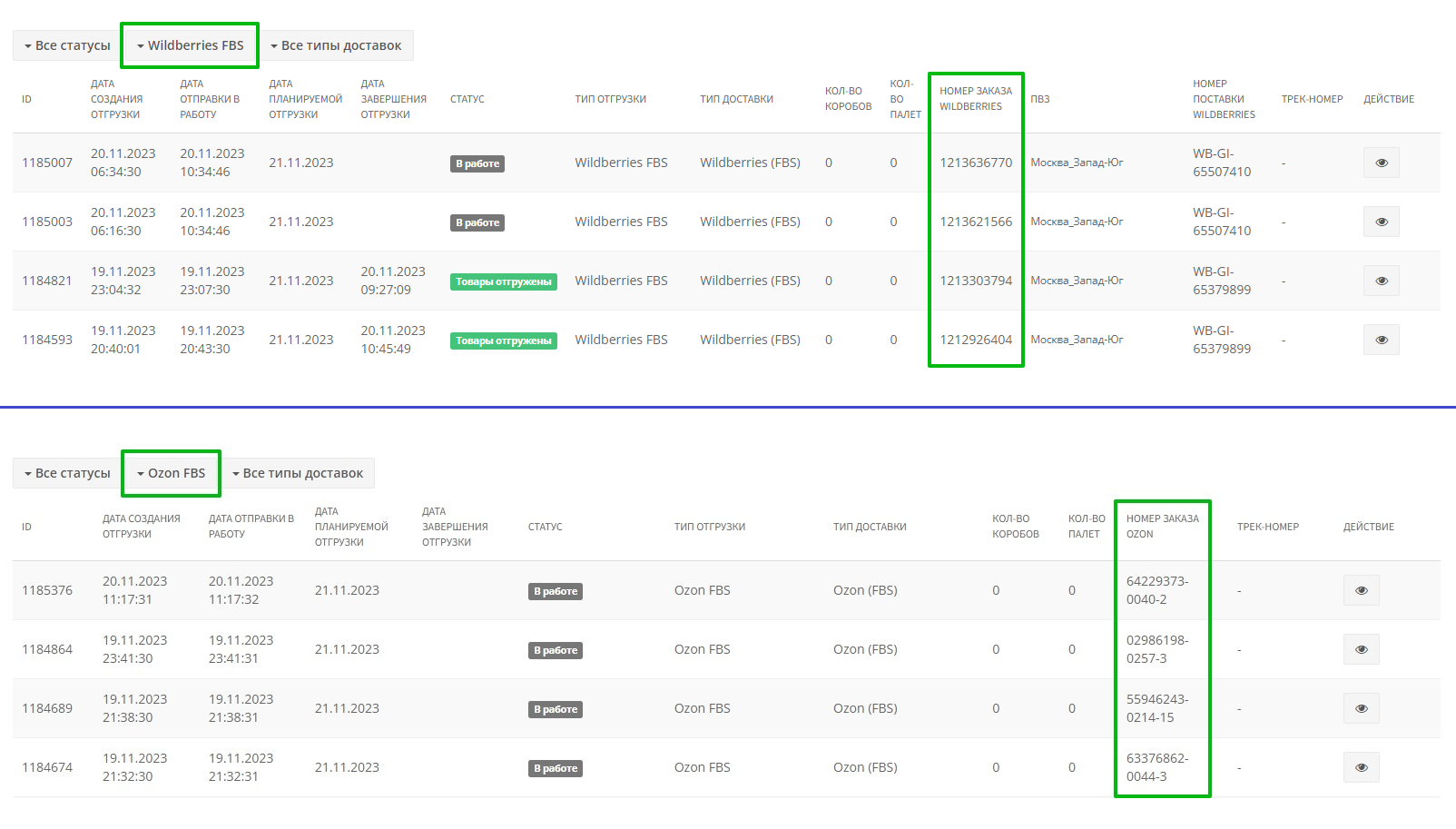Open bottom 'Все типы доставок' dropdown

point(298,473)
